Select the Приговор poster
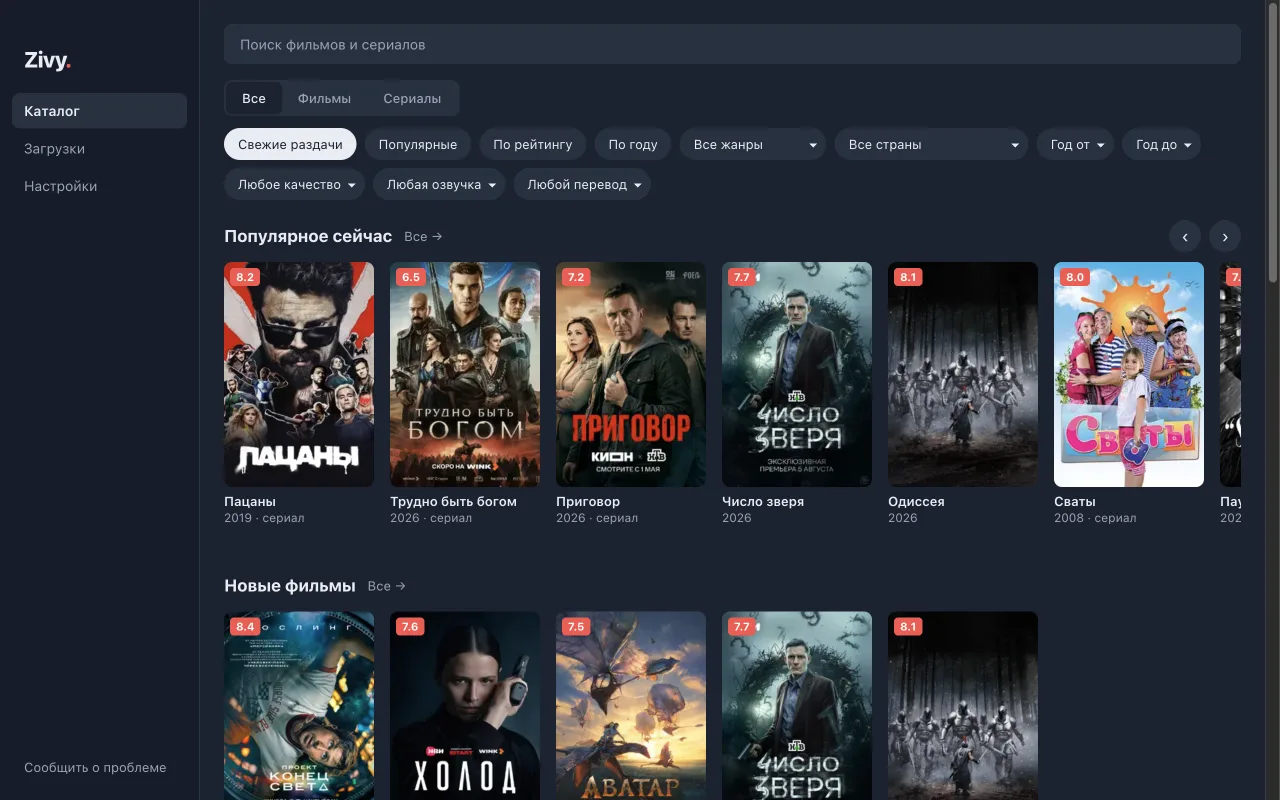 pos(631,374)
